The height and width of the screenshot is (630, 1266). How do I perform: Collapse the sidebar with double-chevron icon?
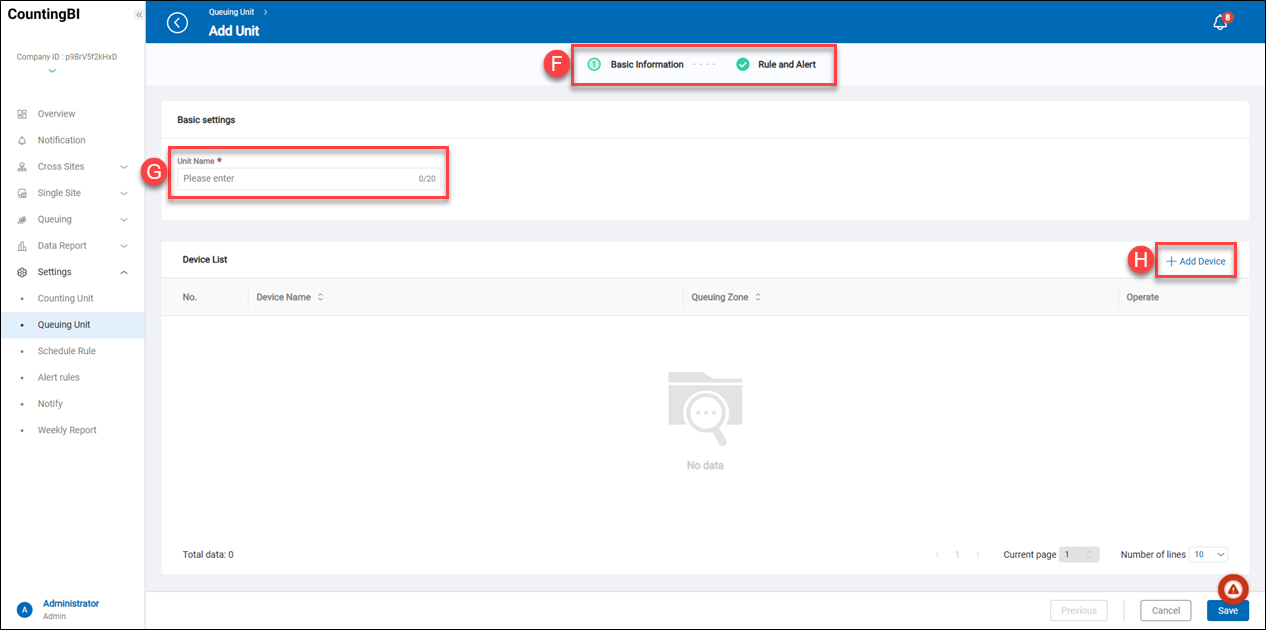pyautogui.click(x=138, y=15)
